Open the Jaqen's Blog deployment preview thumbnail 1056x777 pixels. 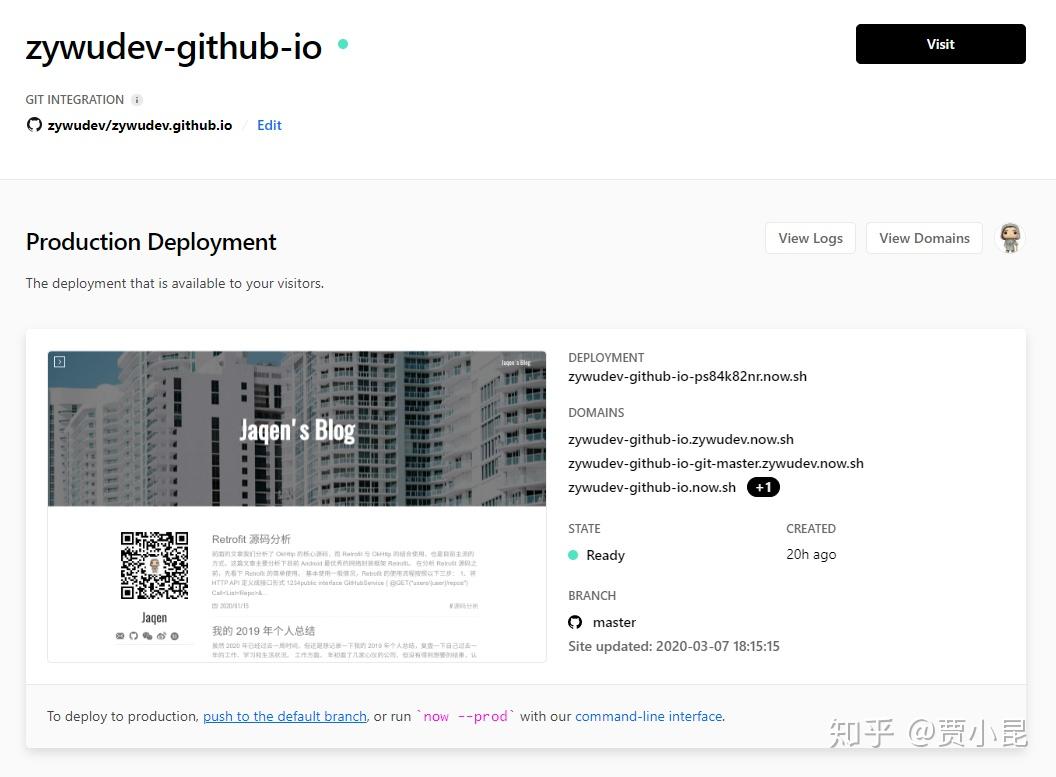(x=297, y=506)
